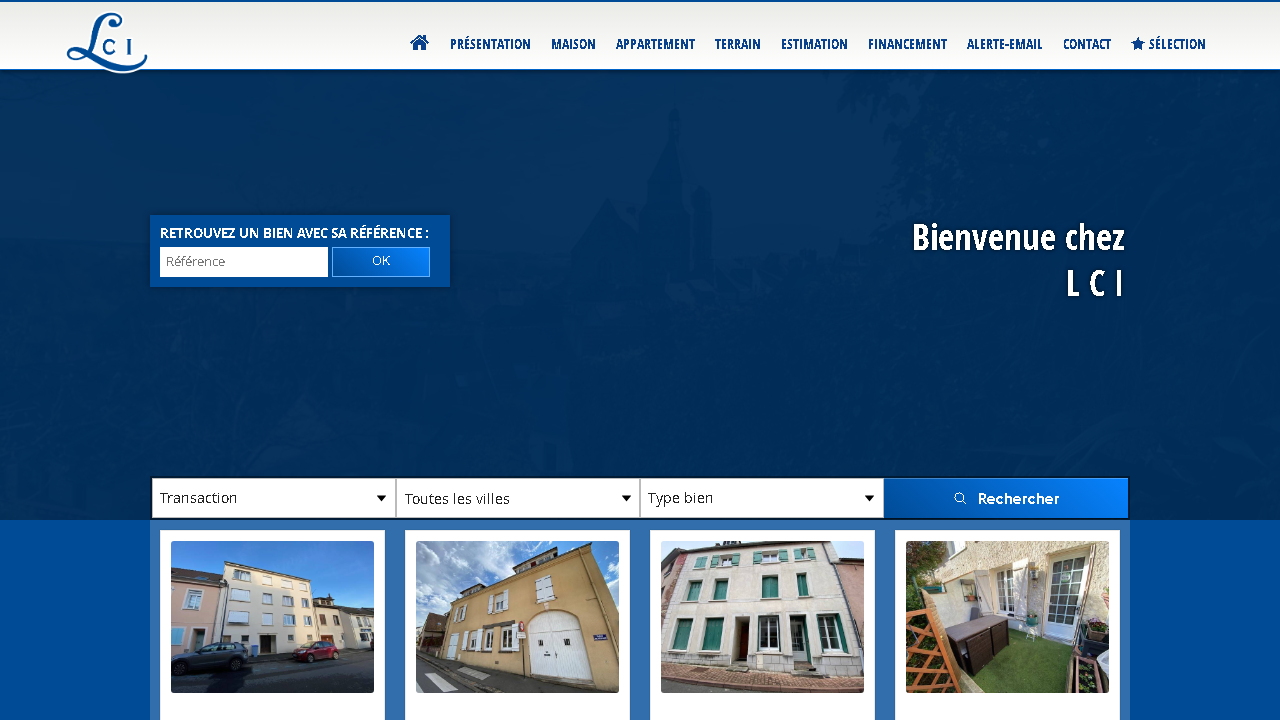Click the magnifier icon in Rechercher

click(960, 498)
